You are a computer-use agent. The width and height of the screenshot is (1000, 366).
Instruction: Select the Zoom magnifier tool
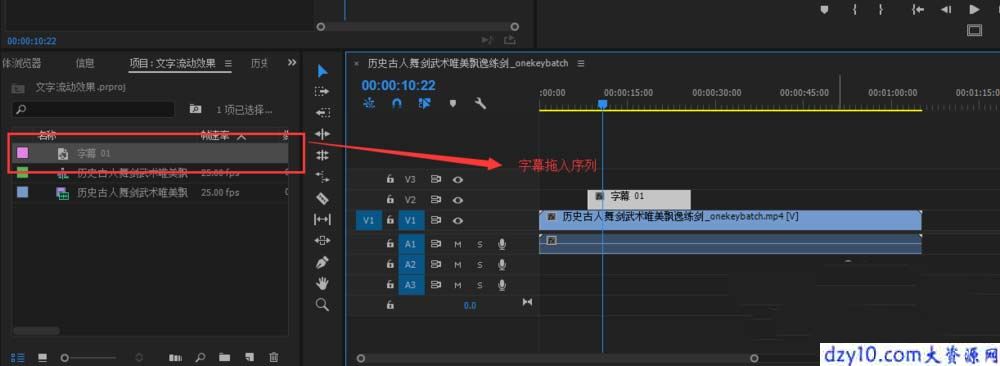pyautogui.click(x=323, y=305)
